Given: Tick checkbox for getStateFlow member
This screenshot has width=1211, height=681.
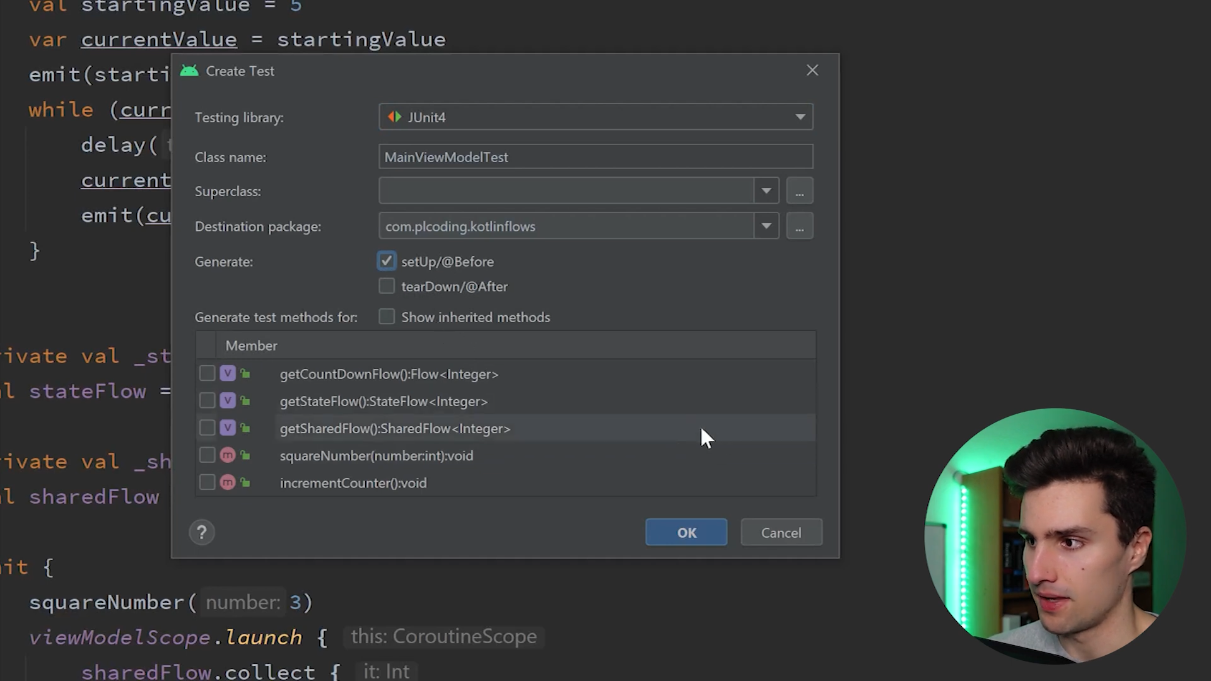Looking at the screenshot, I should coord(207,400).
